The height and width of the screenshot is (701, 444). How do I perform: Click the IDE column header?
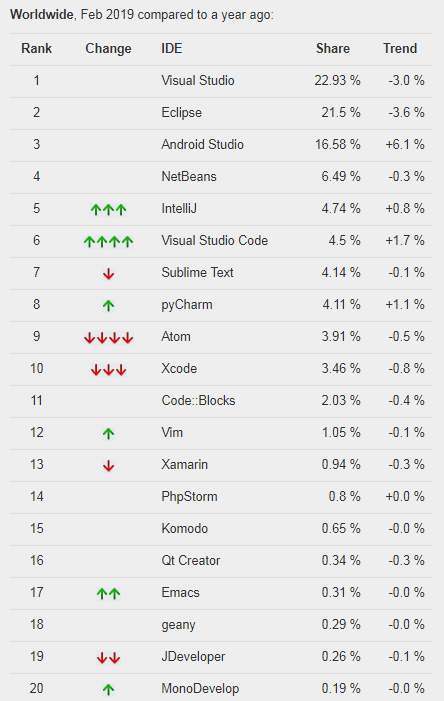click(172, 48)
